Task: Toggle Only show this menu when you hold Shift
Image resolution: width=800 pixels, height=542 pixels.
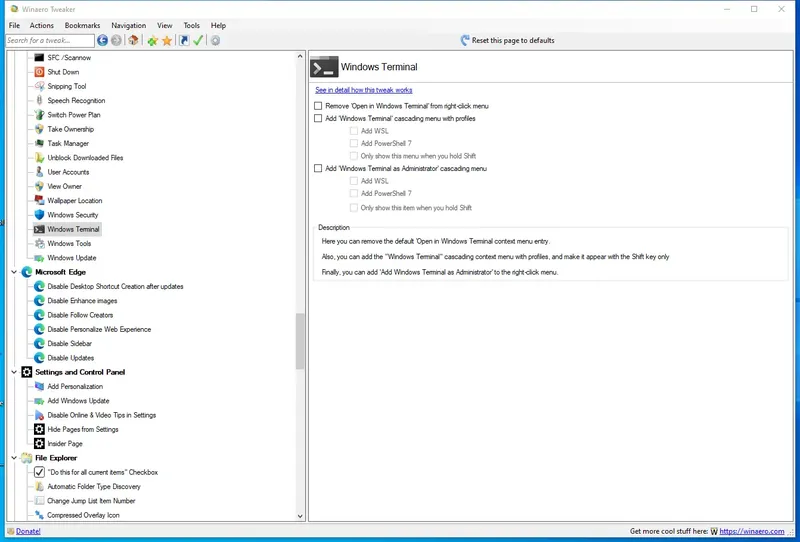Action: (x=354, y=156)
